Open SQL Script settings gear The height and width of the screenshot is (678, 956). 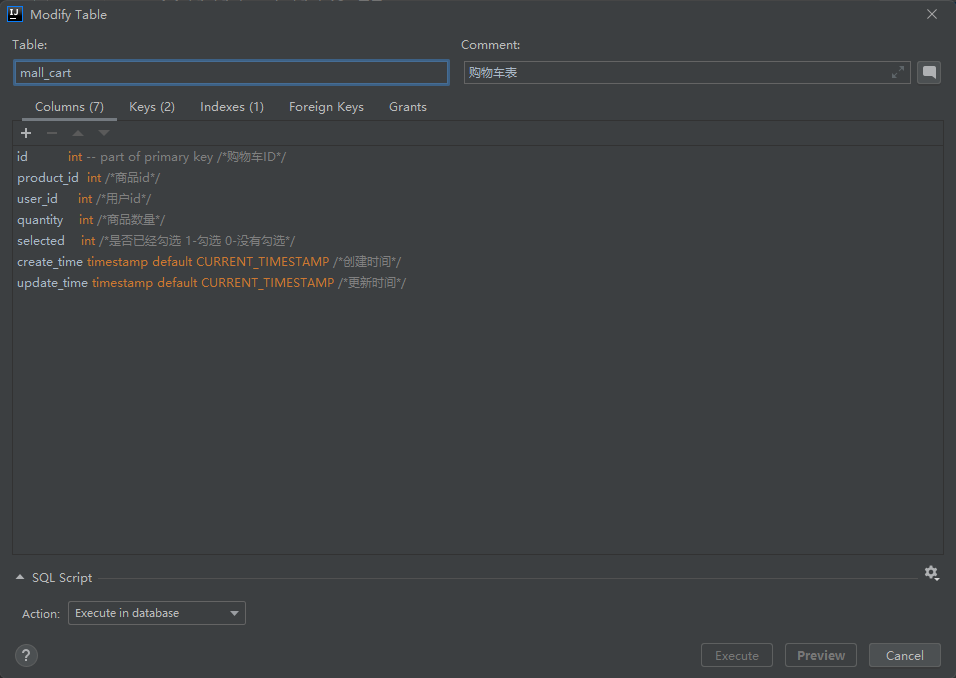931,573
